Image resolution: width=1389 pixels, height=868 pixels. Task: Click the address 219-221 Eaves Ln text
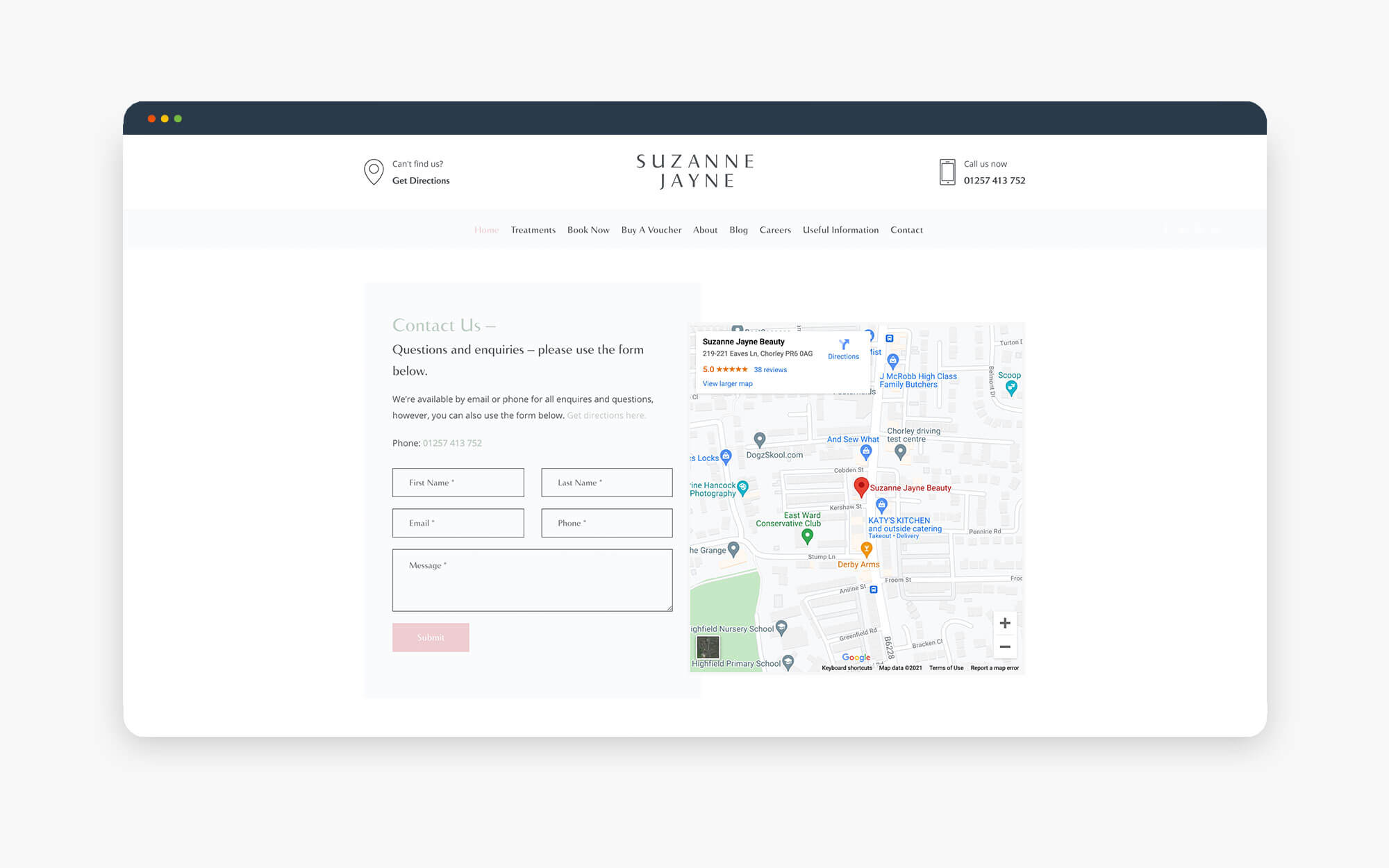(x=757, y=353)
